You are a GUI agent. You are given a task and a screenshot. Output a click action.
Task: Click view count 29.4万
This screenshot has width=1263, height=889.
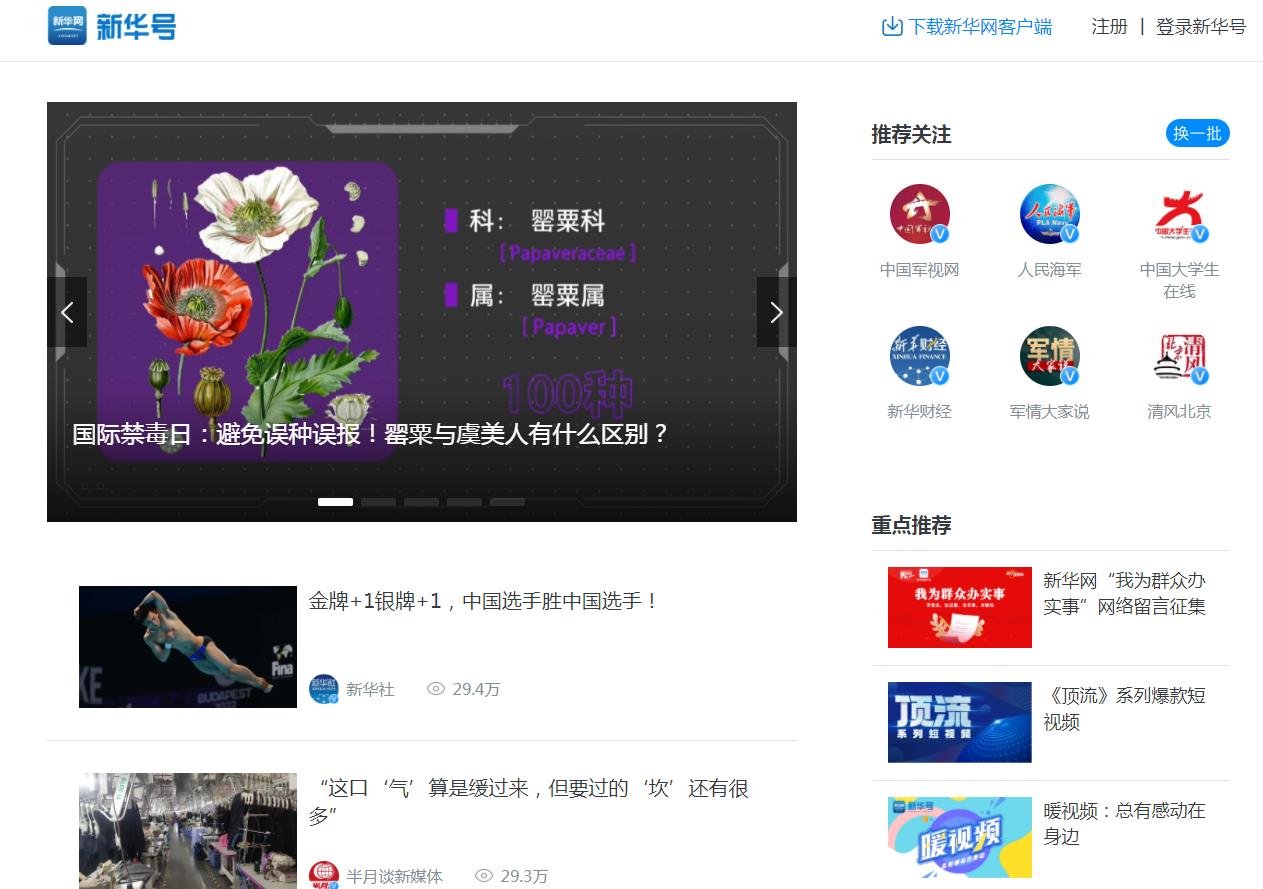coord(476,689)
